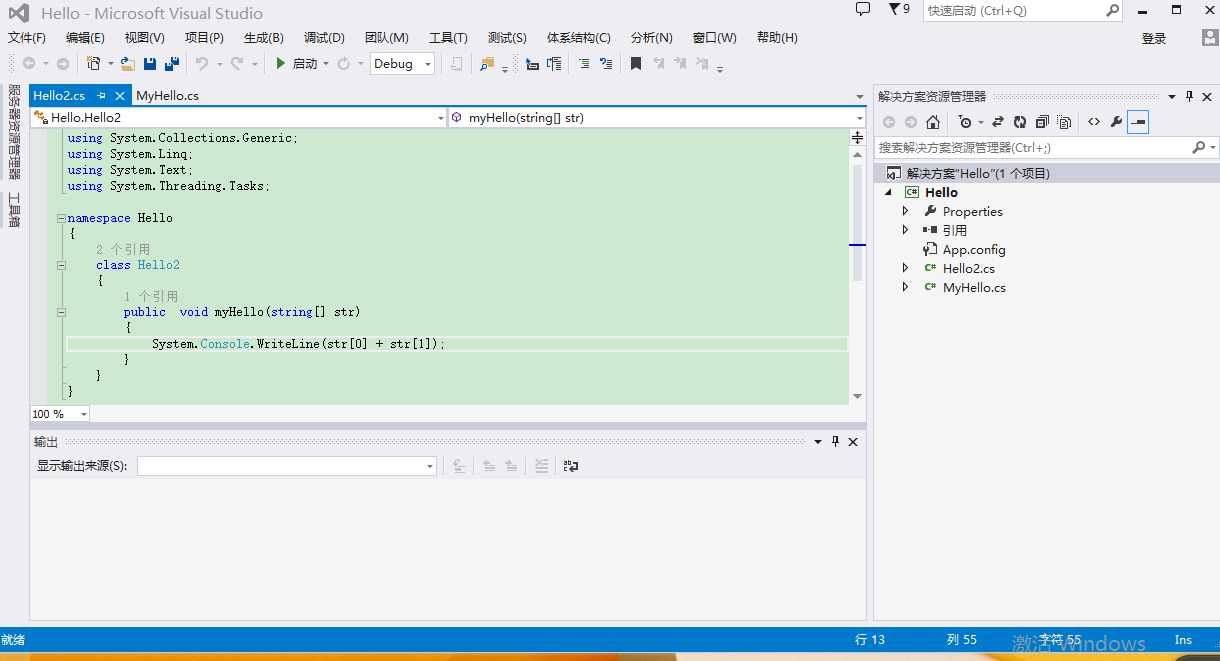Click the Navigate Backward arrow icon
This screenshot has width=1220, height=661.
tap(29, 63)
